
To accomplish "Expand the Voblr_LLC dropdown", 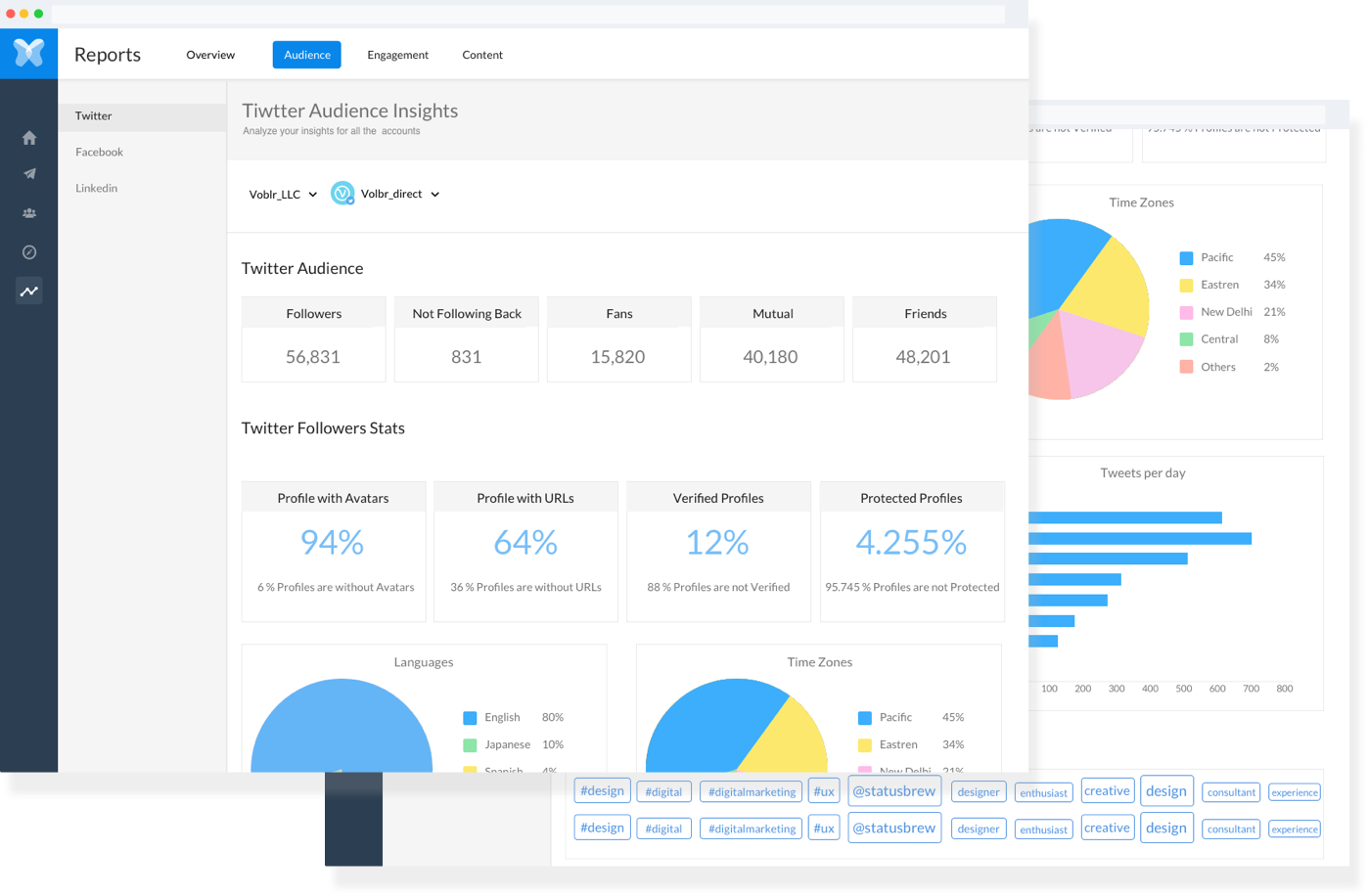I will pyautogui.click(x=283, y=195).
